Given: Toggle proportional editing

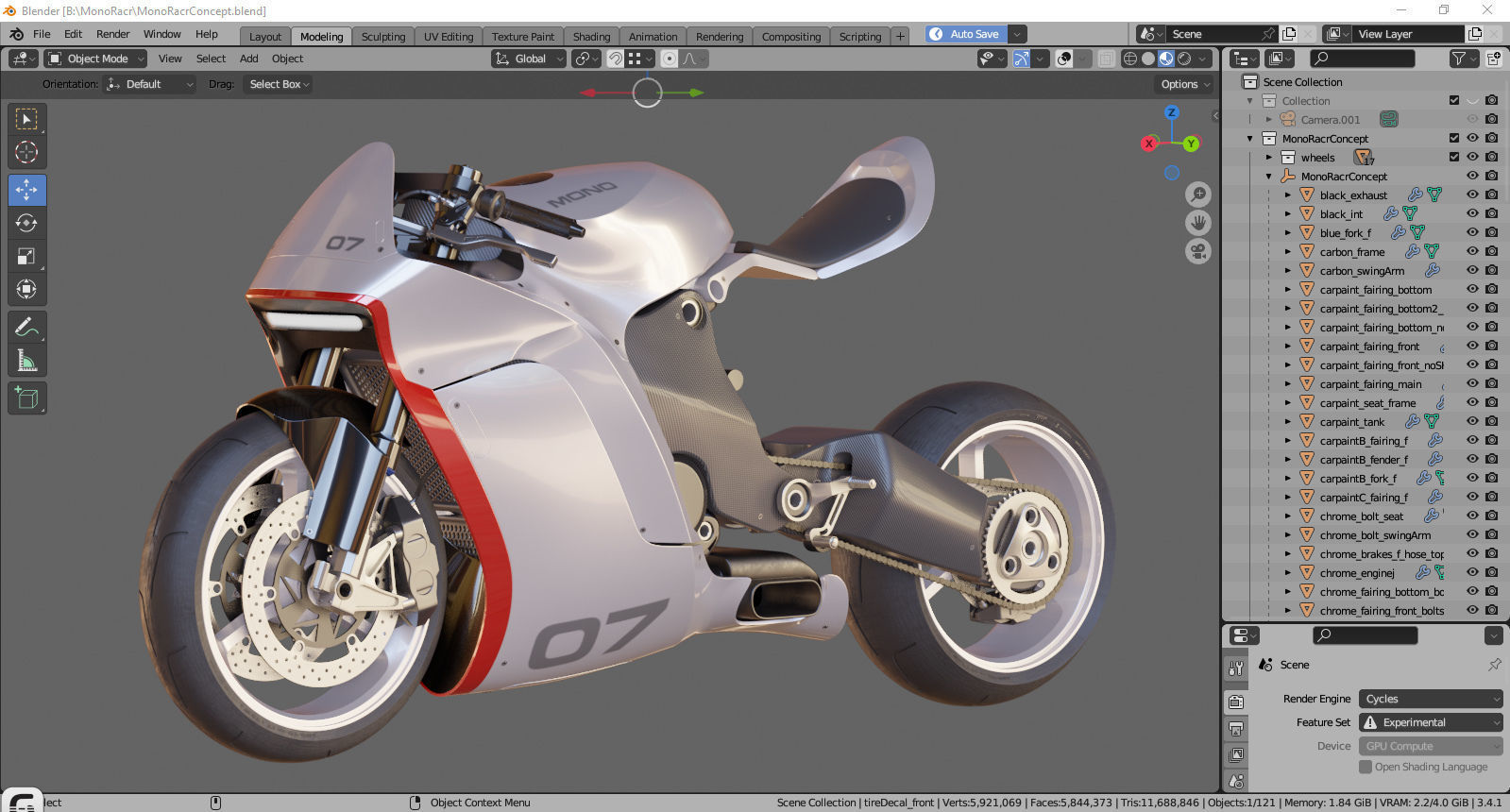Looking at the screenshot, I should click(670, 59).
